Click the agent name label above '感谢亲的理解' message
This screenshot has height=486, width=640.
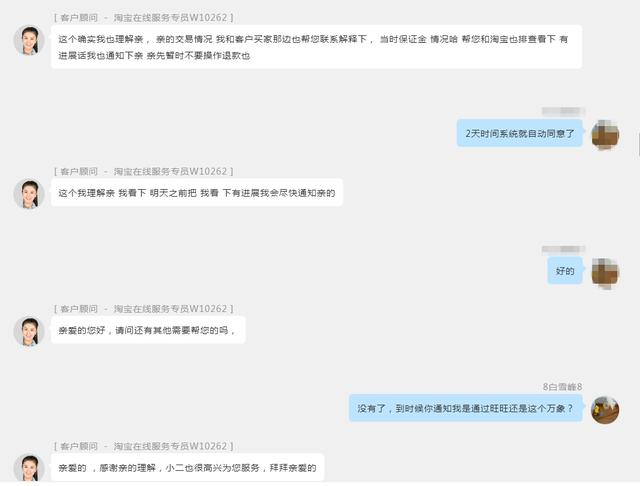point(143,446)
